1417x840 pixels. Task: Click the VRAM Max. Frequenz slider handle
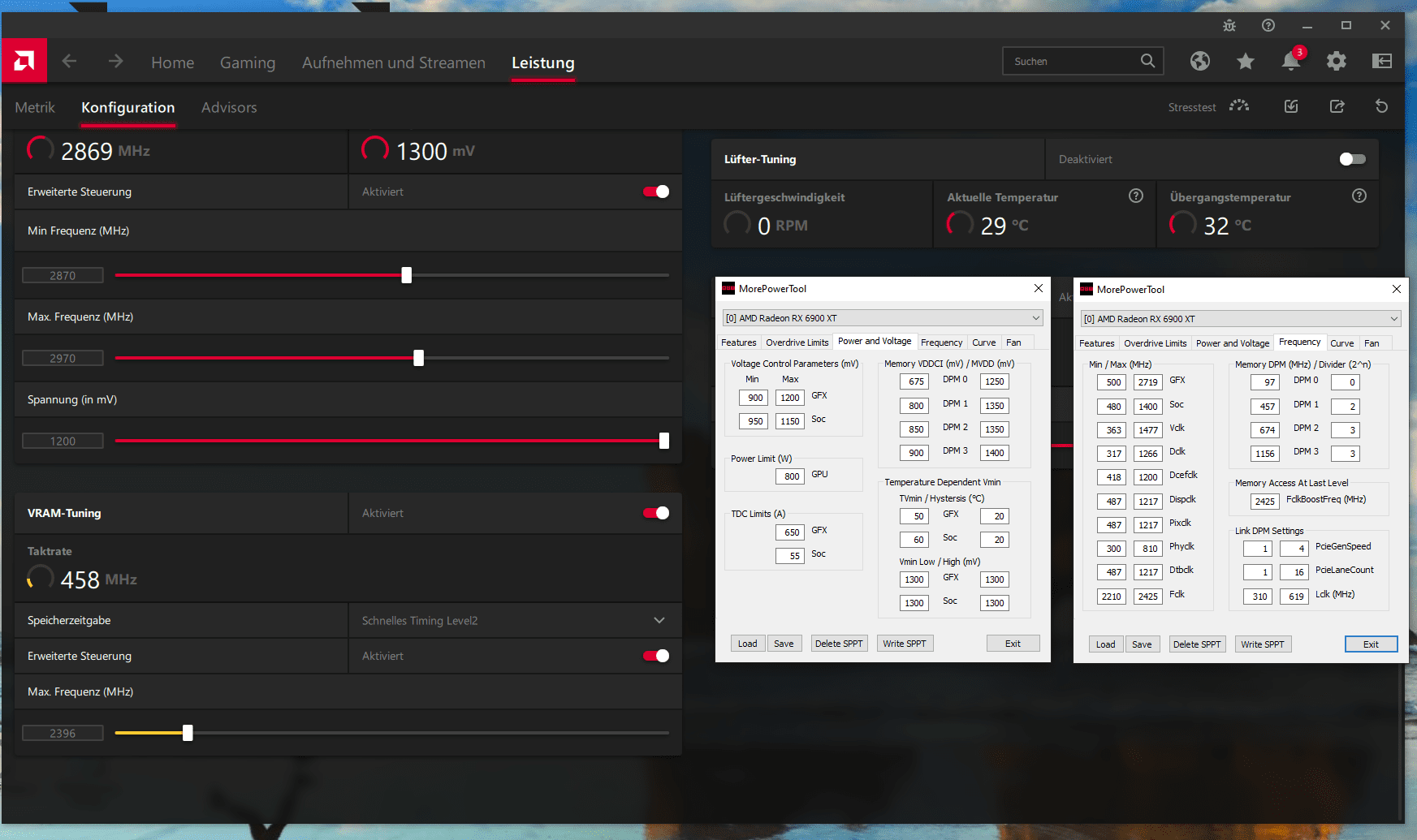pos(188,733)
